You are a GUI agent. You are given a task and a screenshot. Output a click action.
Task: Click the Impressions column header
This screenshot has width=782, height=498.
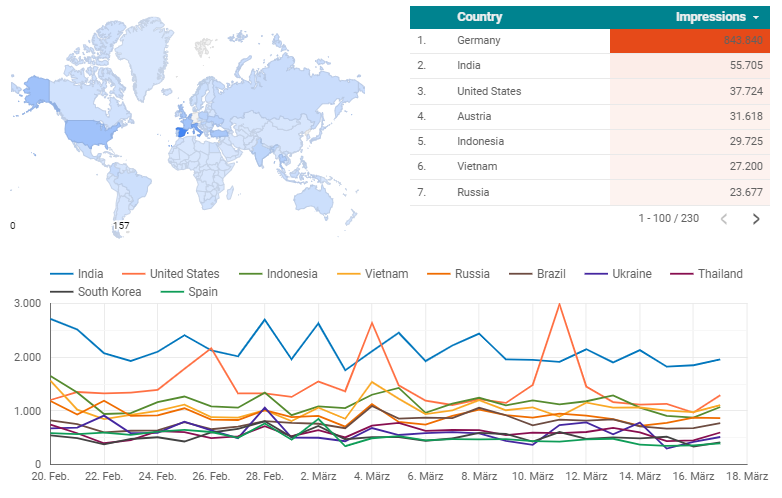711,17
